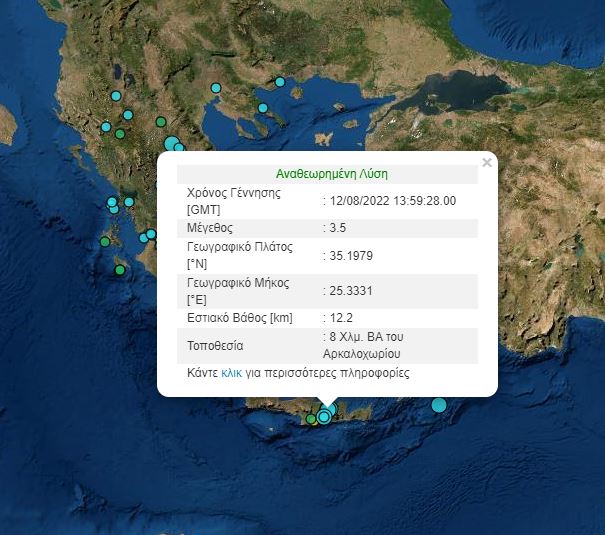Click the latitude value 35.1979
The width and height of the screenshot is (605, 535).
point(351,256)
